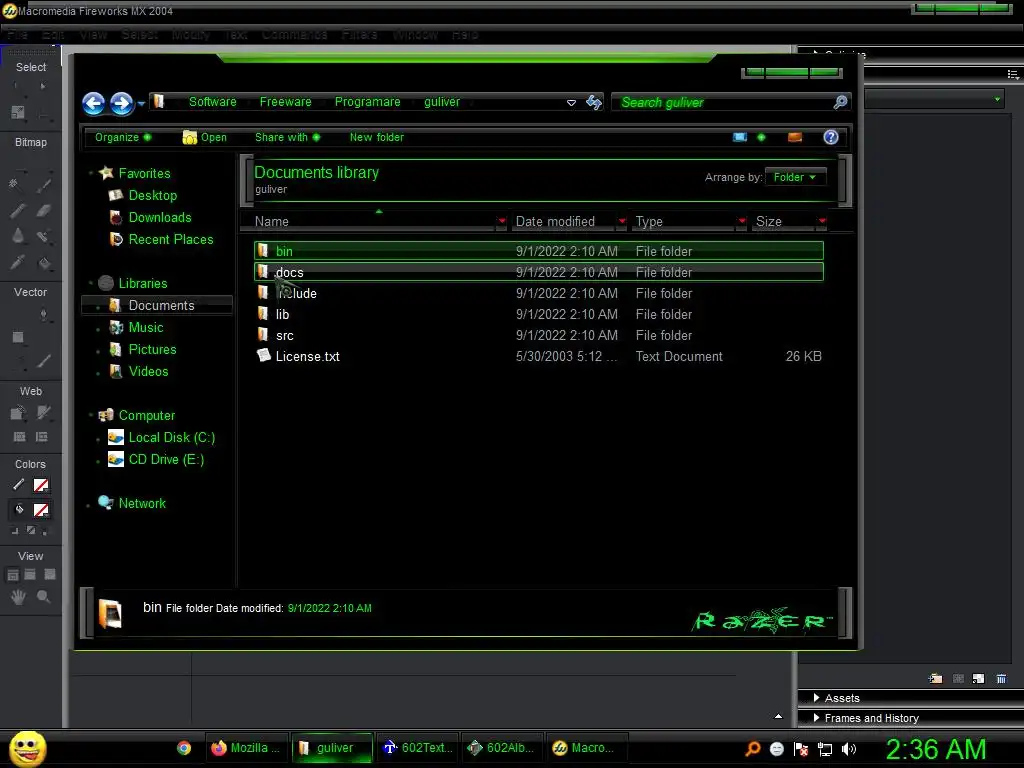Switch to Standard Screen mode
Image resolution: width=1024 pixels, height=768 pixels.
12,575
